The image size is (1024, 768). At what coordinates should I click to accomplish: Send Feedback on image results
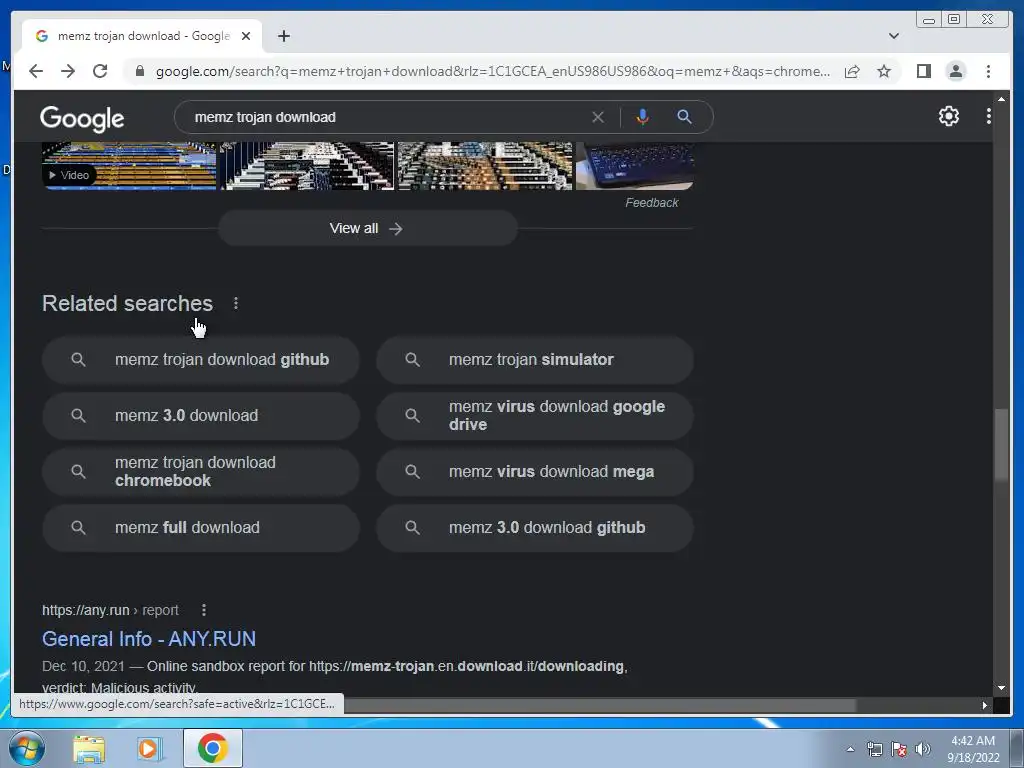[x=652, y=202]
